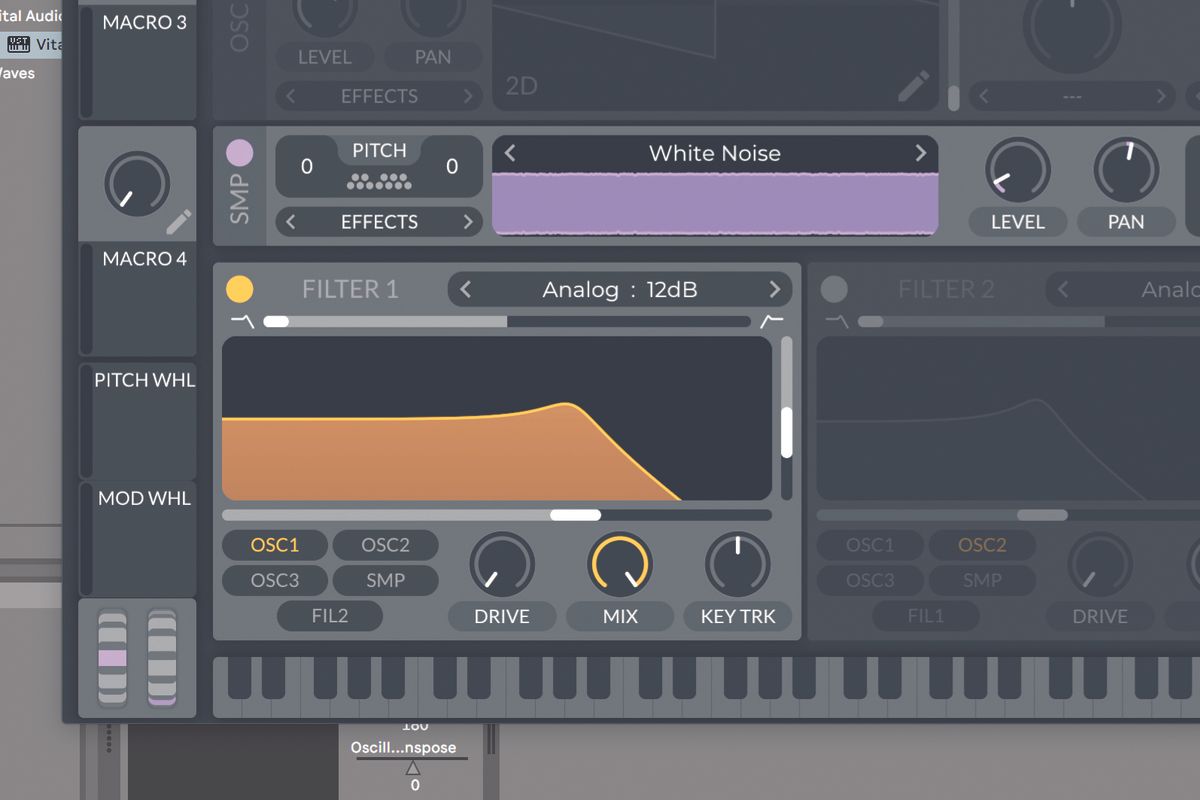Route SMP into Filter 1
This screenshot has height=800, width=1200.
coord(385,580)
